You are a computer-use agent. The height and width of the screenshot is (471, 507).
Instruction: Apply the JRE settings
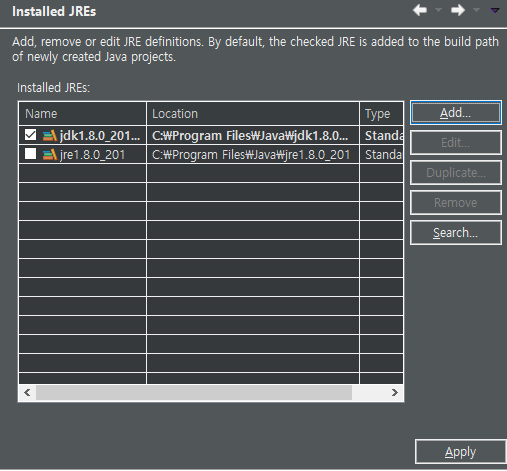461,452
